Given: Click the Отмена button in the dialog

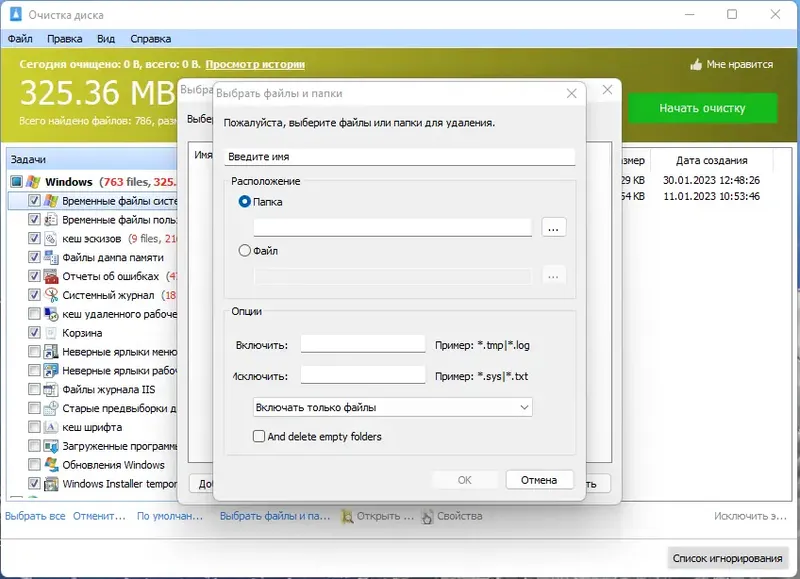Looking at the screenshot, I should point(539,480).
